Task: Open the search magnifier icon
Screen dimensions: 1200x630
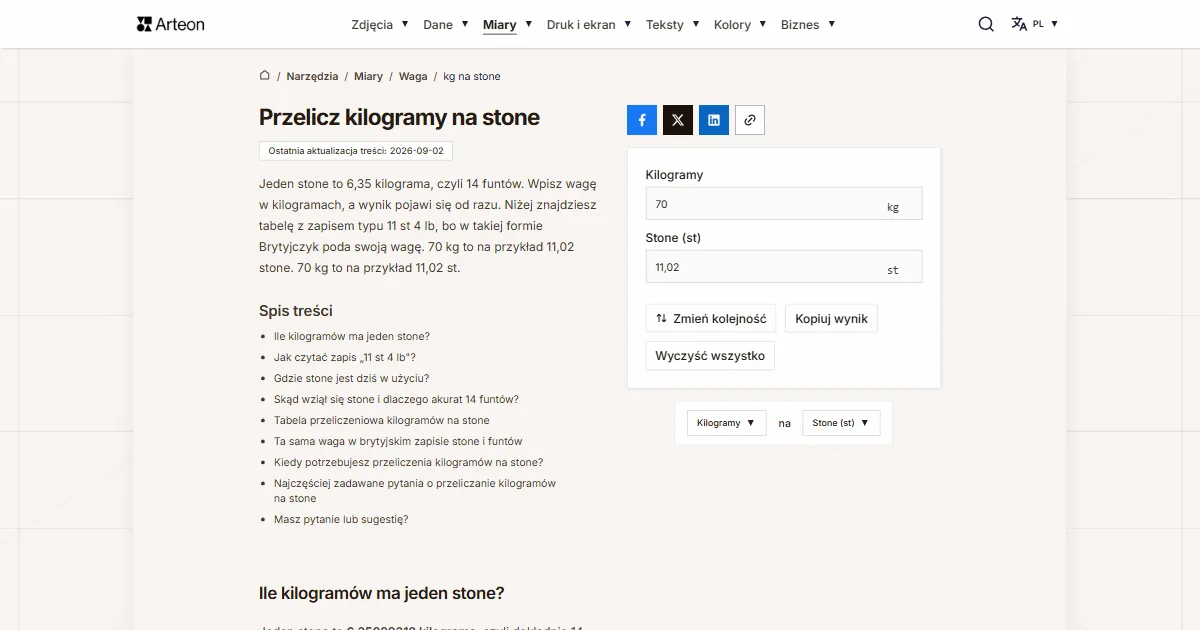Action: click(986, 24)
